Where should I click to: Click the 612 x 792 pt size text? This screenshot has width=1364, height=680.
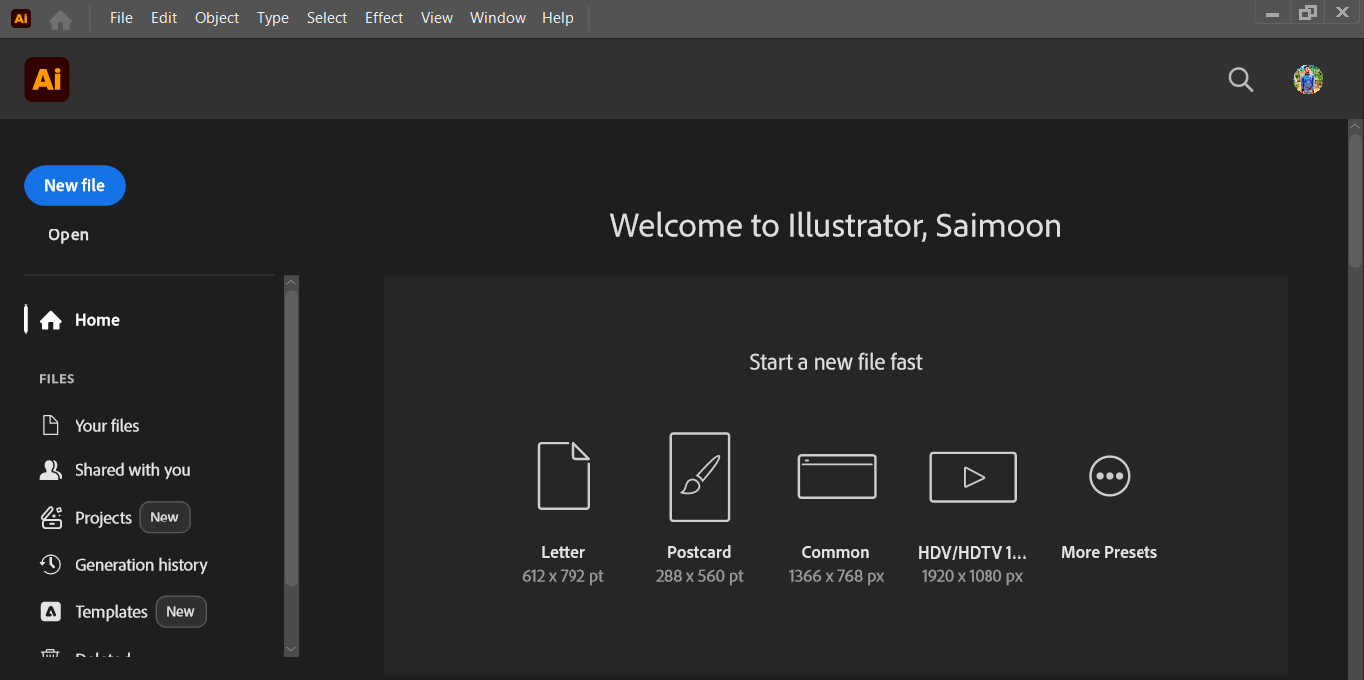563,576
